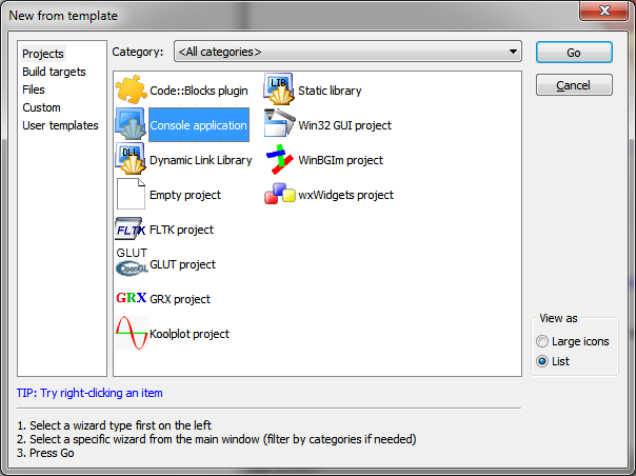Click the wxWidgets colored blocks icon
Viewport: 636px width, 476px height.
pos(279,194)
